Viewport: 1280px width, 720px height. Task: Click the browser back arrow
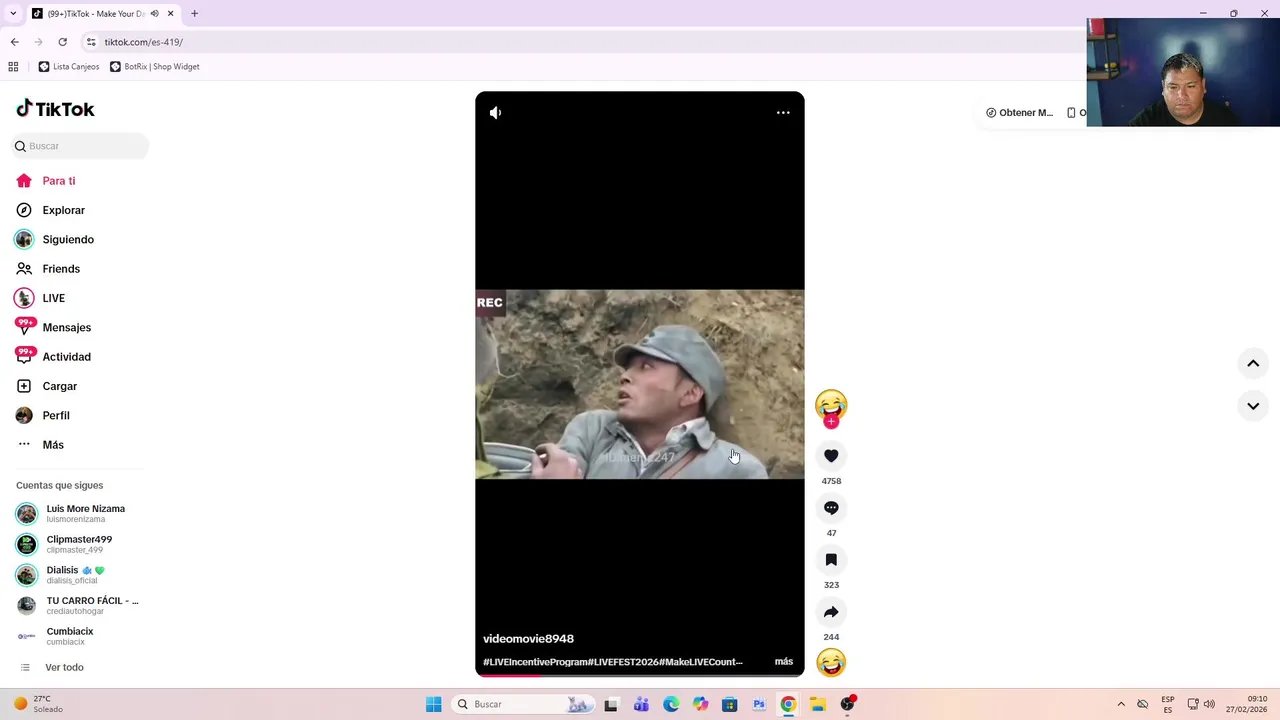(x=14, y=42)
